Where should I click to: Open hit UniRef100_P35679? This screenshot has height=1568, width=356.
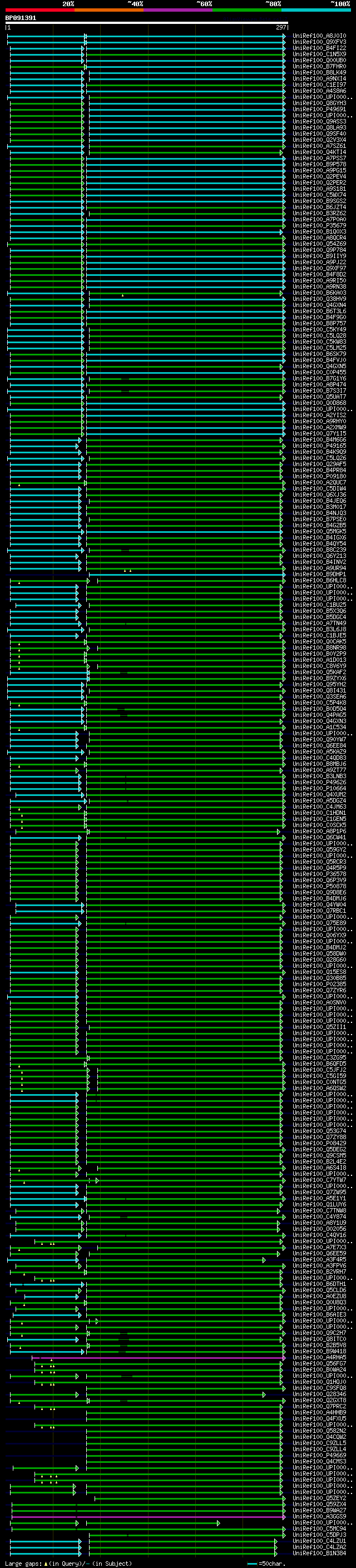(x=319, y=225)
